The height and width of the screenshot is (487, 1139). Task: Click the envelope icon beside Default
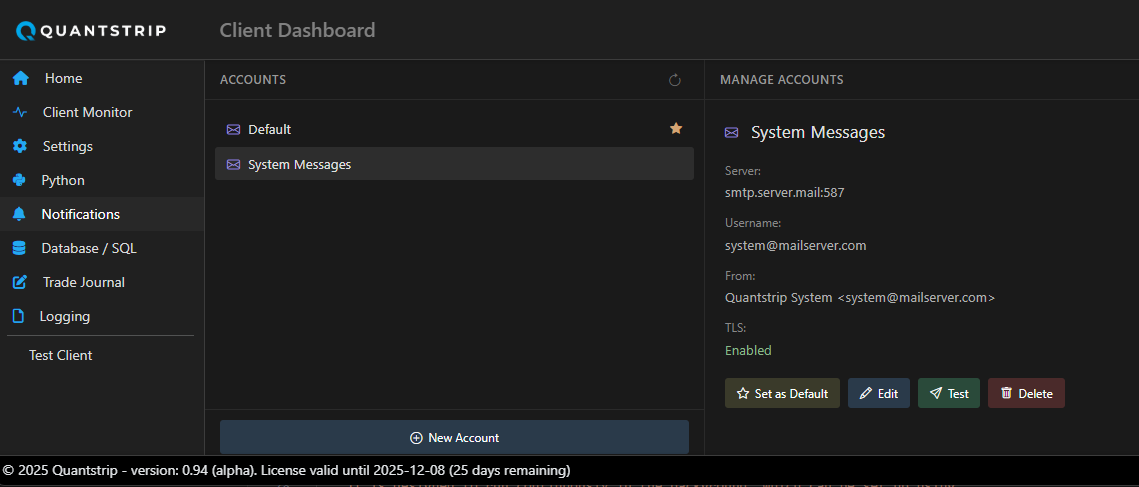233,129
